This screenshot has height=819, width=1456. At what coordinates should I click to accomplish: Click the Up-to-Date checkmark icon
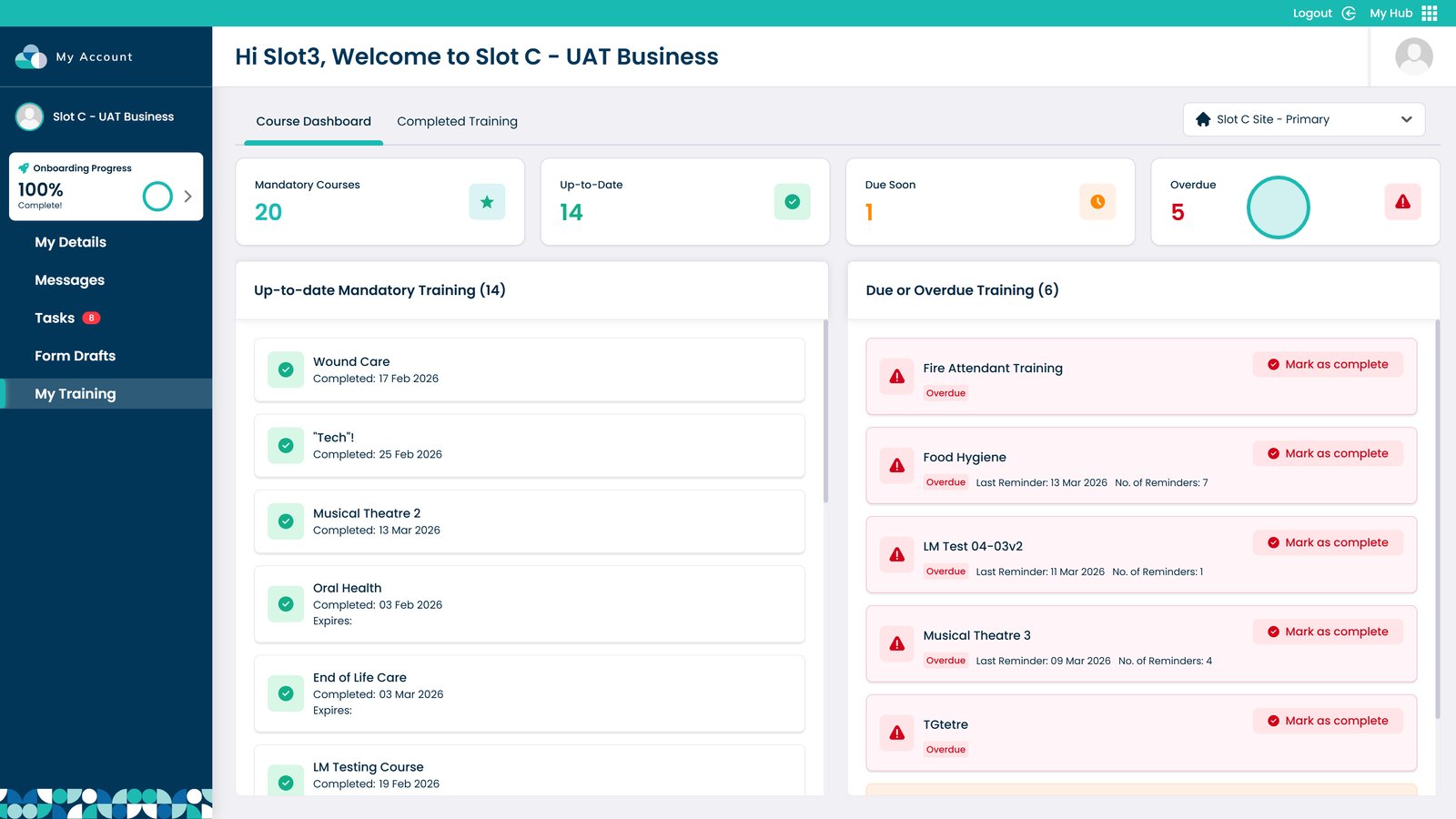792,202
